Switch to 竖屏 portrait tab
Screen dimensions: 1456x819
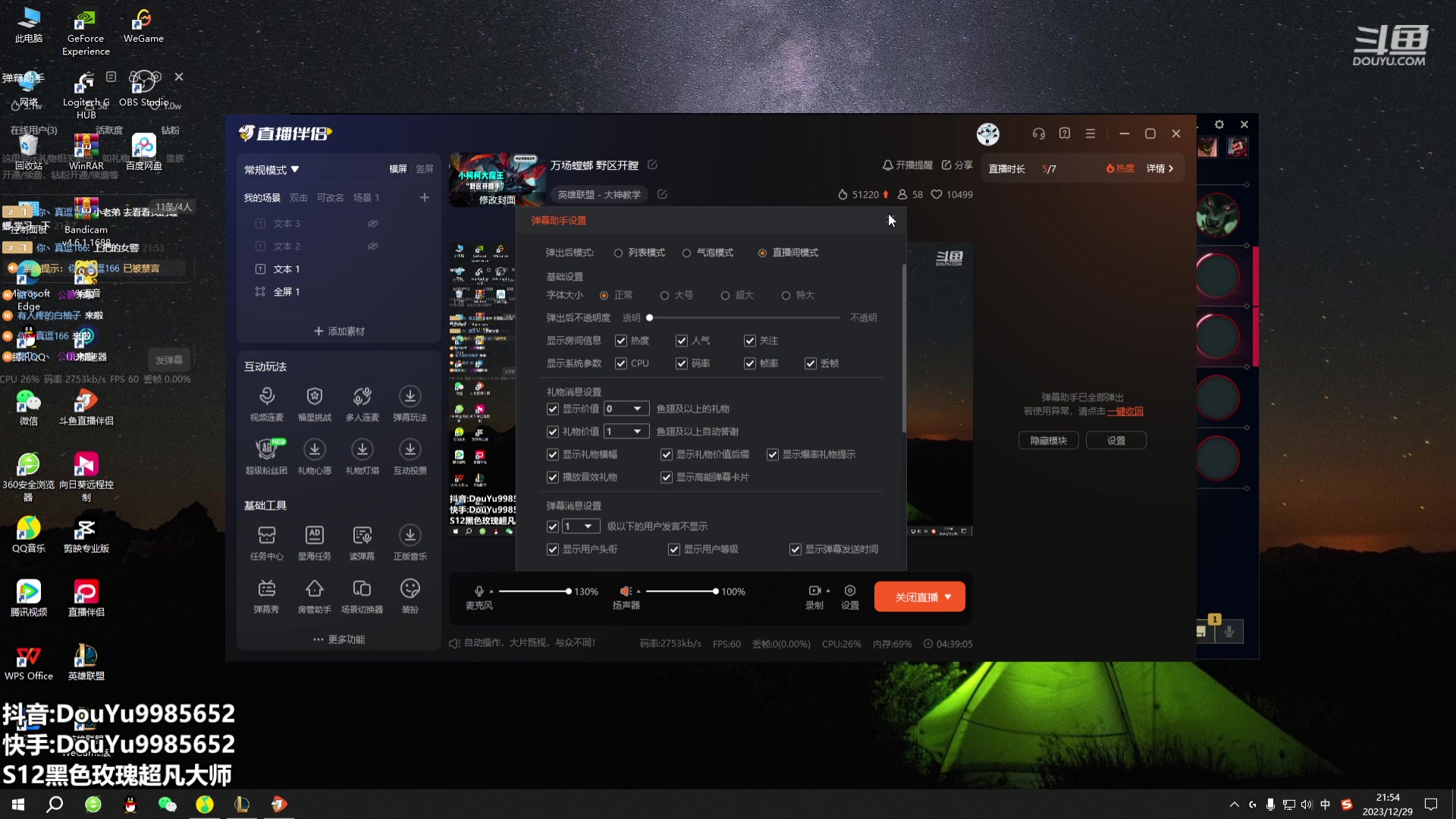point(425,169)
